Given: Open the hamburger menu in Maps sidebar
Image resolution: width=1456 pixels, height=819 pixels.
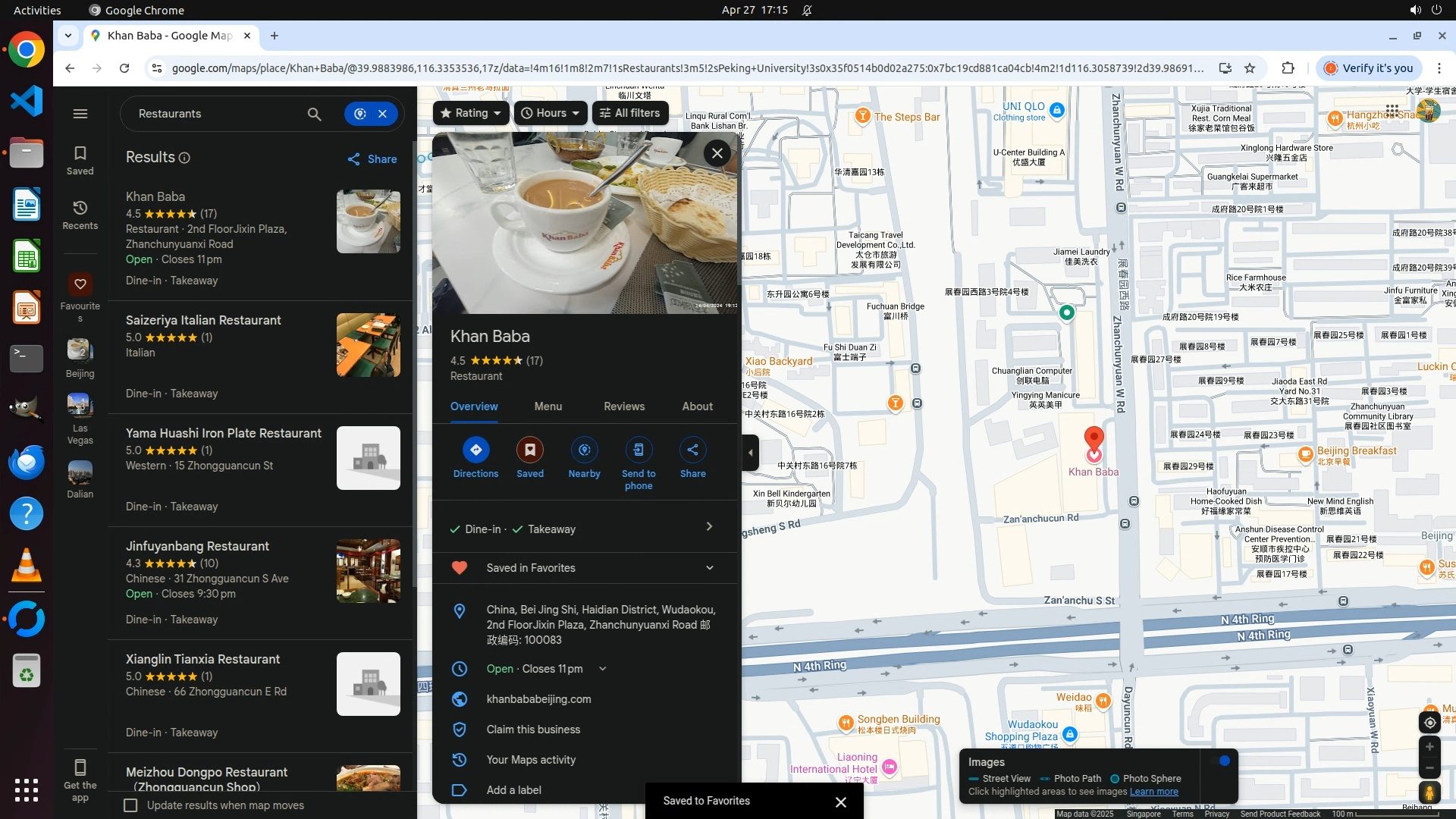Looking at the screenshot, I should pos(80,114).
